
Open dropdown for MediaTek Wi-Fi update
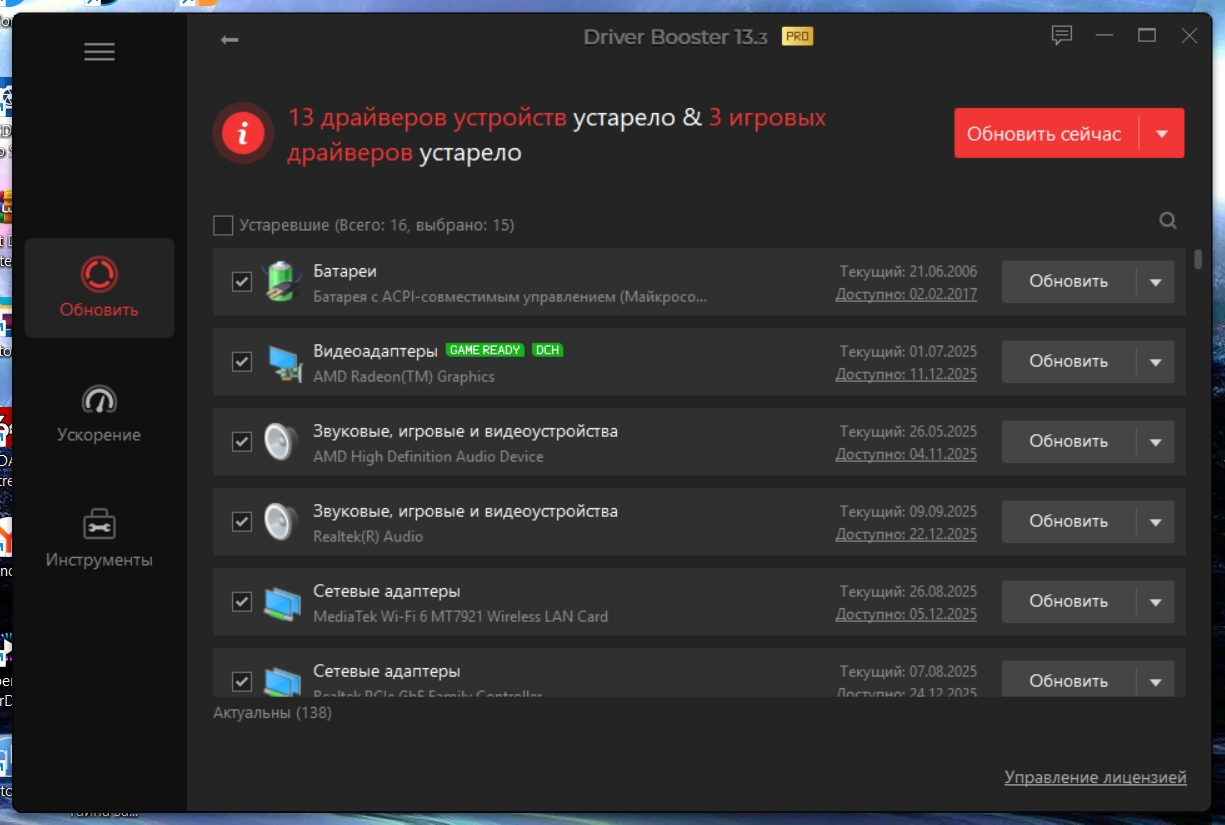pos(1156,602)
